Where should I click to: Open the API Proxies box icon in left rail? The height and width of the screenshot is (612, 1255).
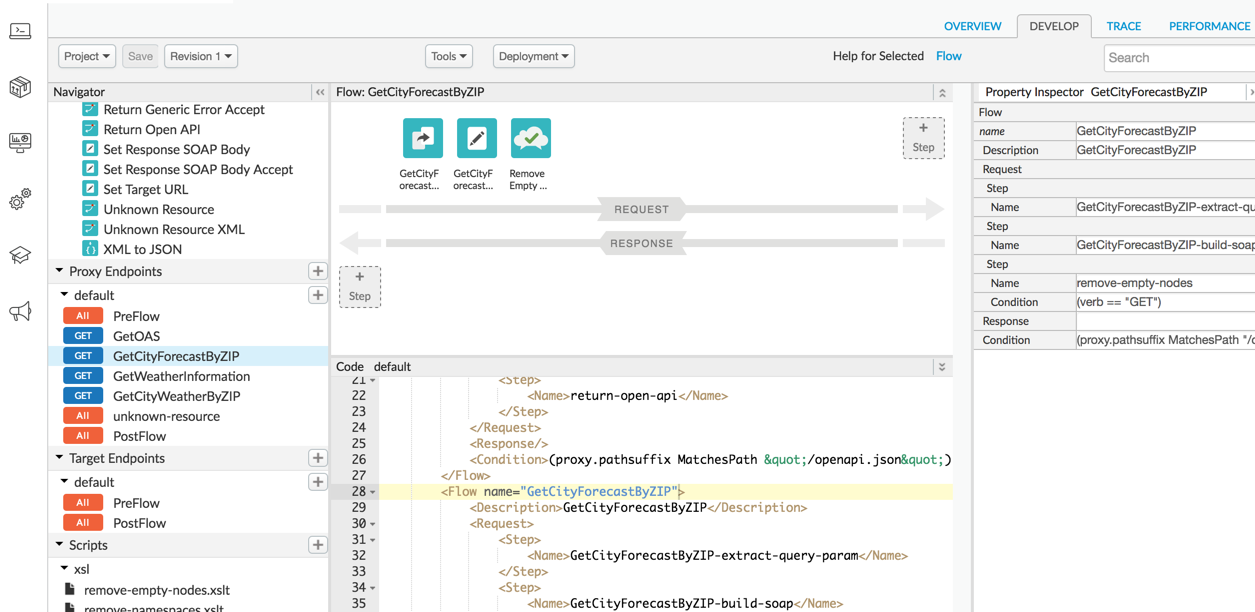pos(20,87)
